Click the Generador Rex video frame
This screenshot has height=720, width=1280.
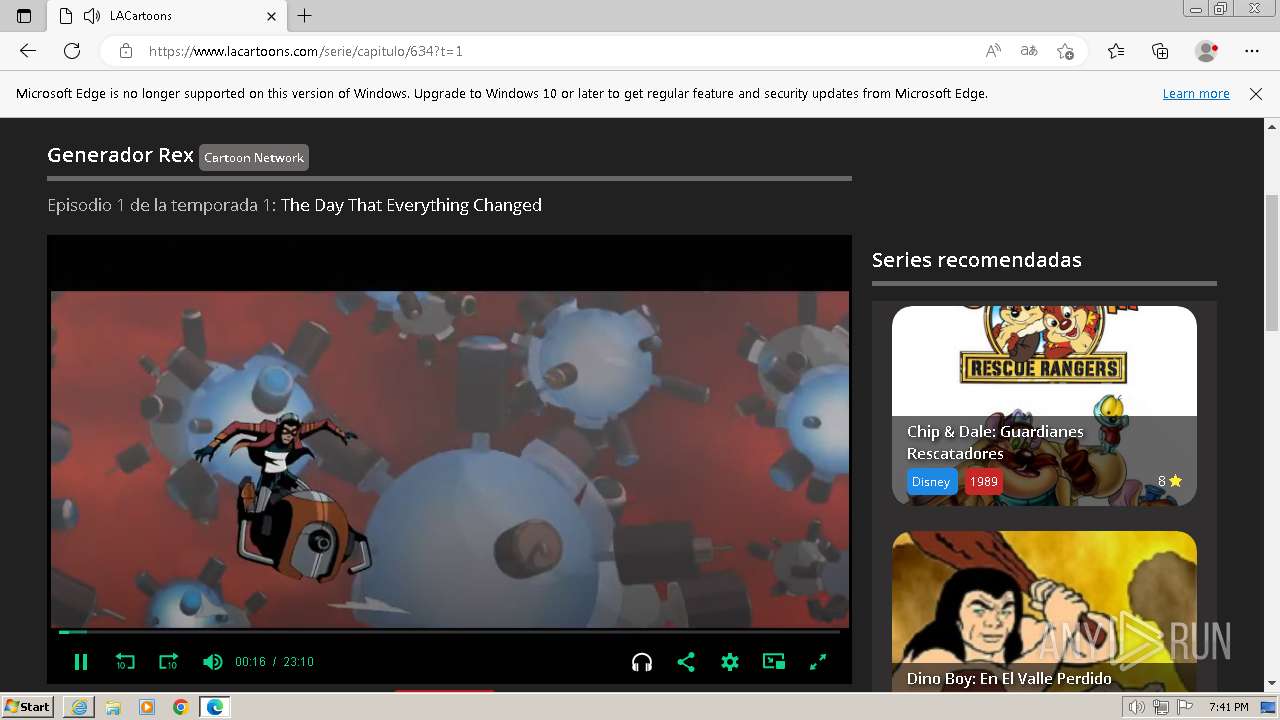tap(450, 459)
